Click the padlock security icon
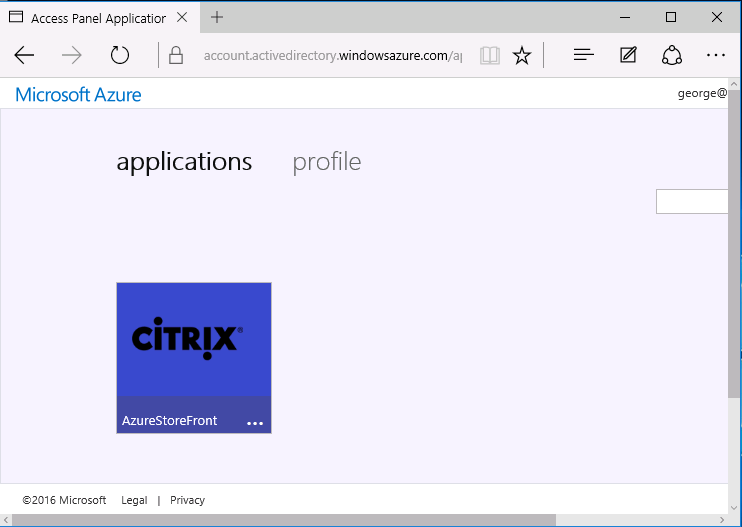This screenshot has height=527, width=742. tap(176, 55)
